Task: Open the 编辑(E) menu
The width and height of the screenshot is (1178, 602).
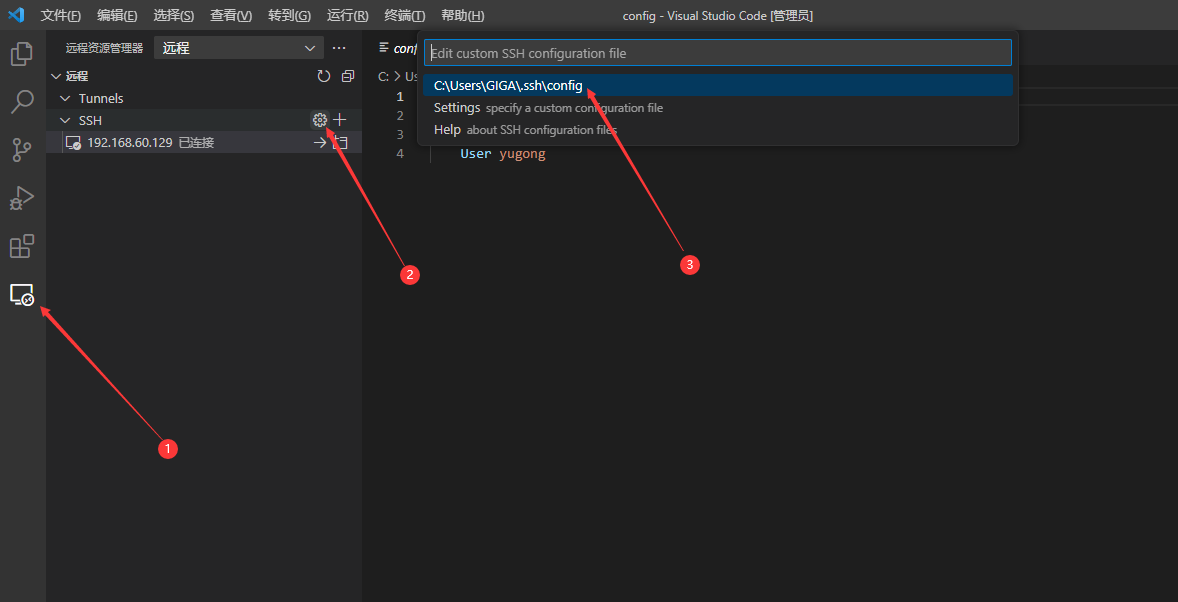Action: [x=117, y=16]
